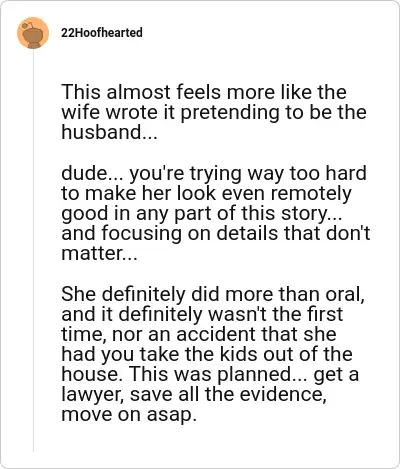This screenshot has width=400, height=469.
Task: Open the 22Hoofhearted user avatar
Action: [33, 33]
